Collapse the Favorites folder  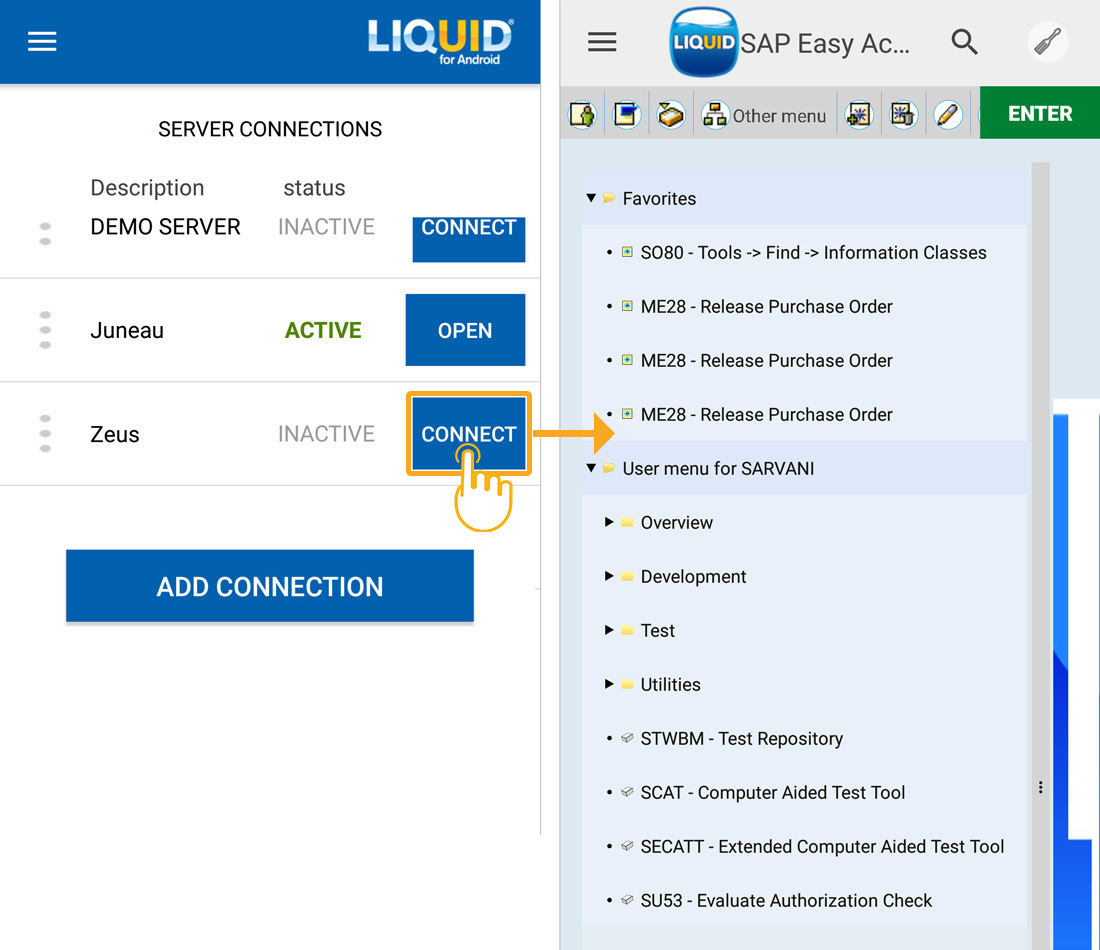tap(591, 199)
